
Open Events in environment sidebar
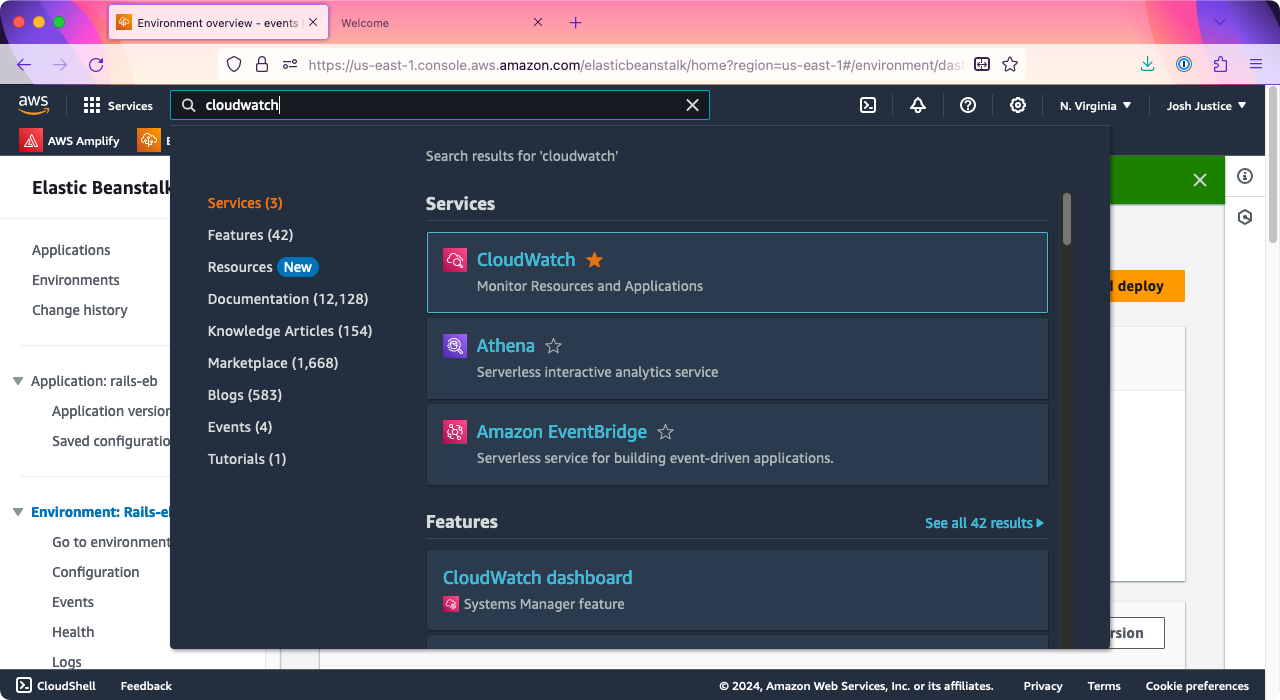pyautogui.click(x=73, y=602)
